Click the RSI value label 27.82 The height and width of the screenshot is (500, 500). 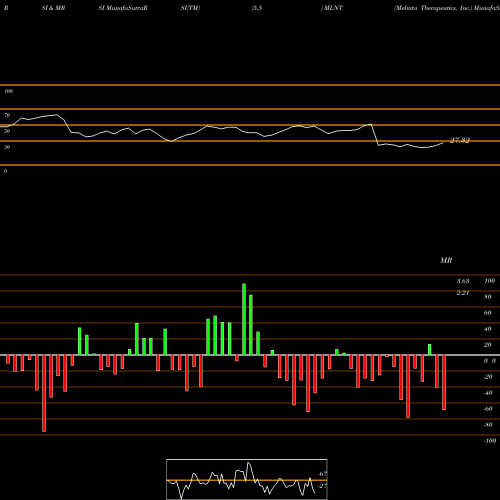pyautogui.click(x=460, y=140)
